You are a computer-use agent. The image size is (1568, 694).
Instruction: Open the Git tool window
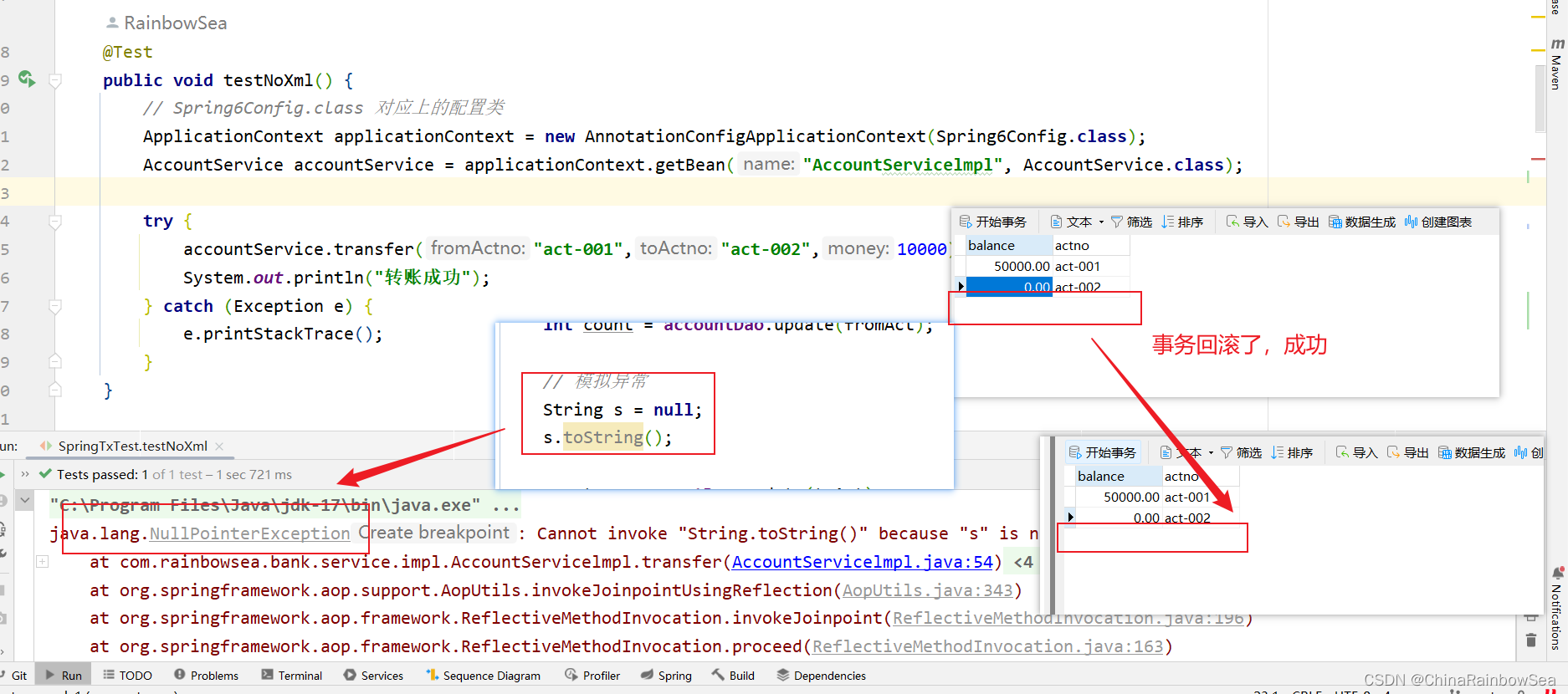(x=13, y=676)
